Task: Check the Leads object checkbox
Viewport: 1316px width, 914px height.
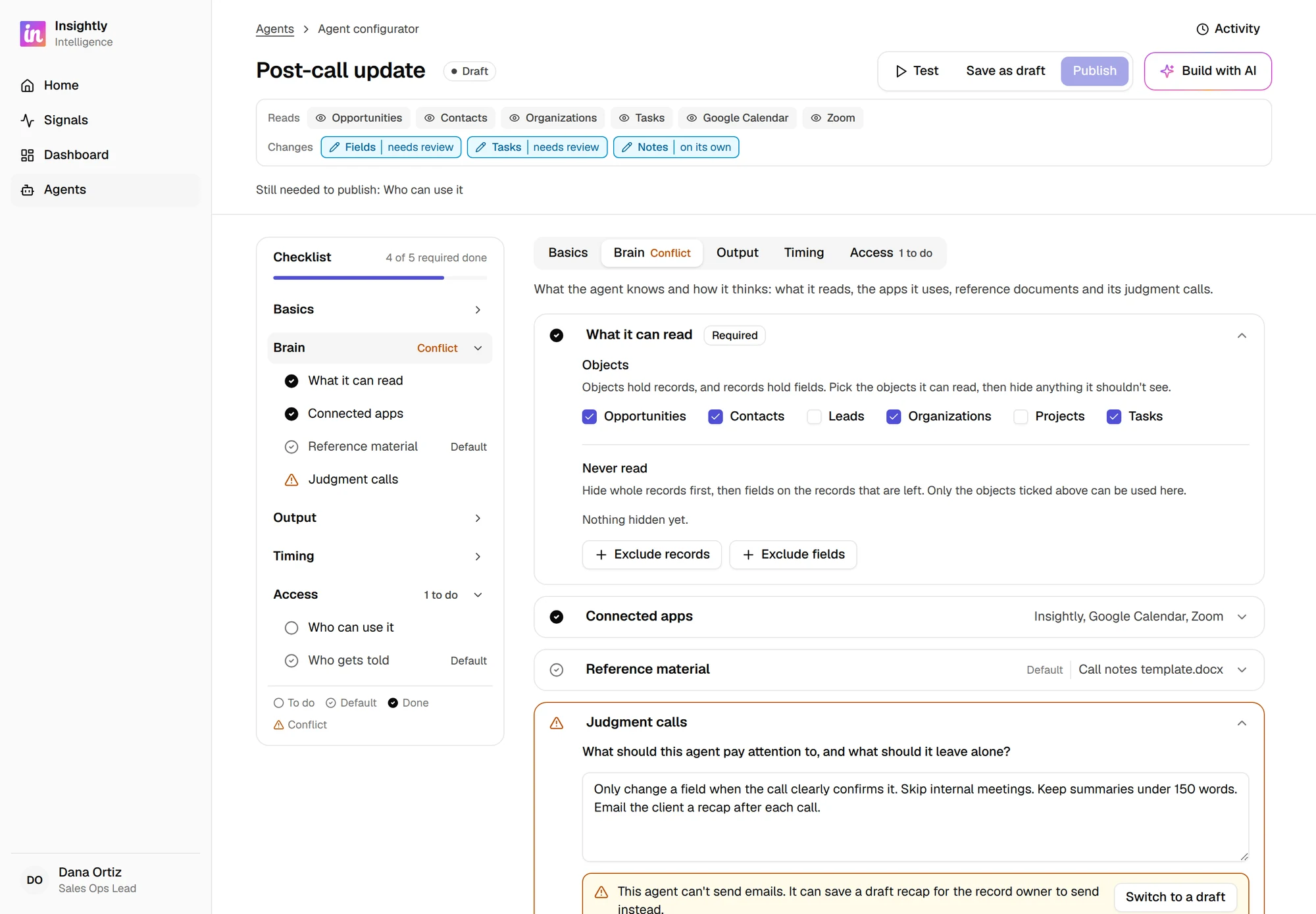Action: [814, 417]
